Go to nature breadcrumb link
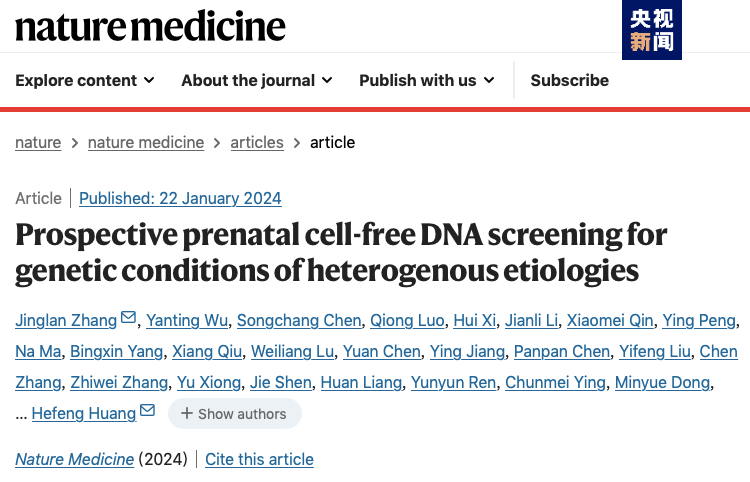 (38, 142)
